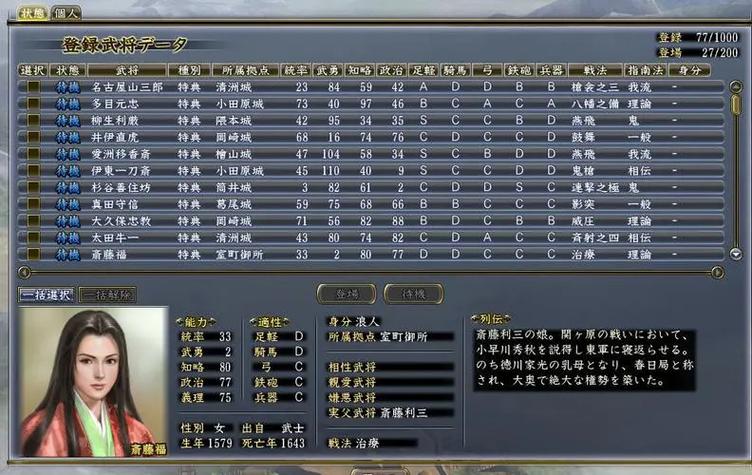Sort by the 兵器 column header
752x475 pixels.
(551, 70)
